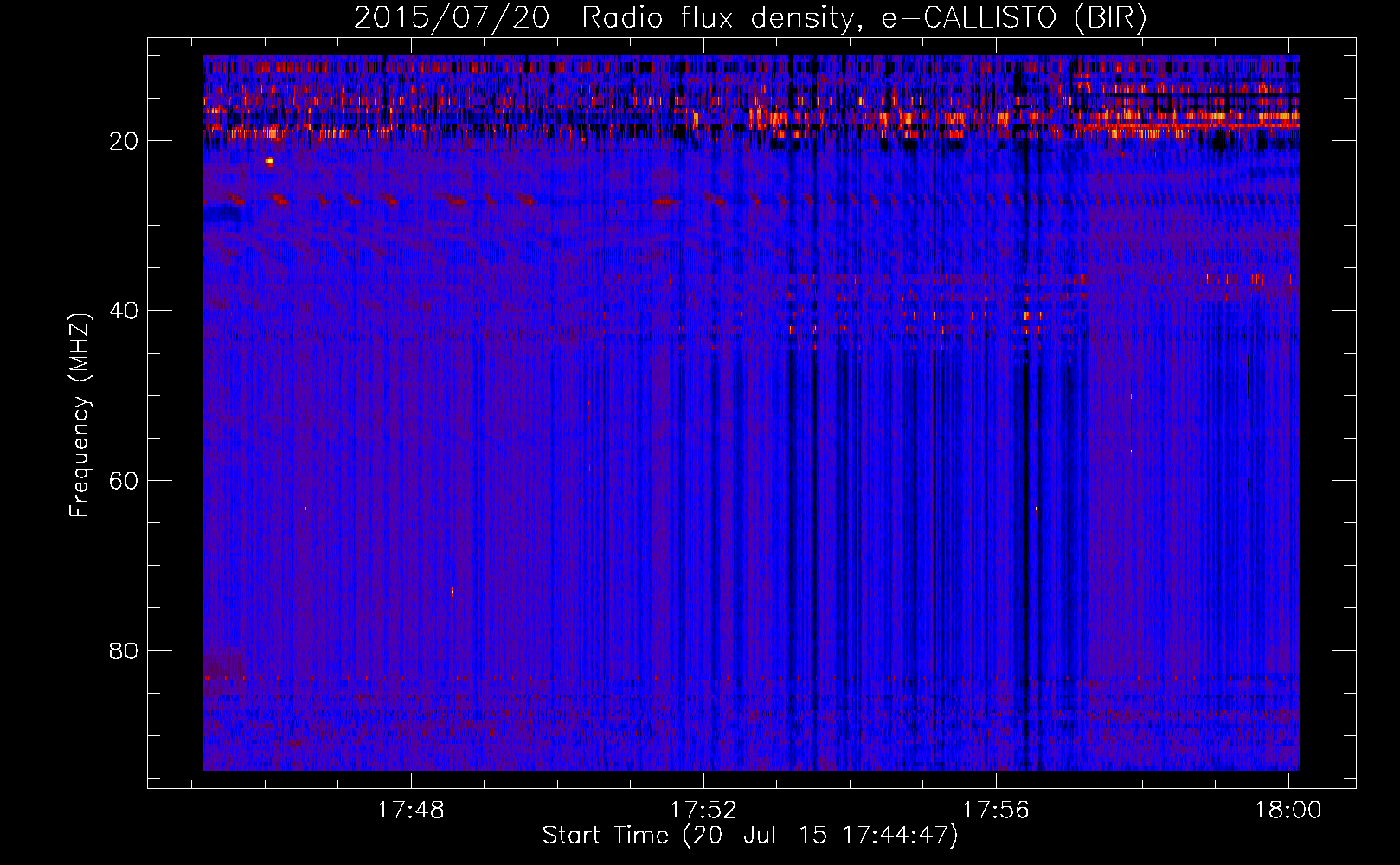
Task: Click the 40 frequency tick label
Action: (x=125, y=311)
